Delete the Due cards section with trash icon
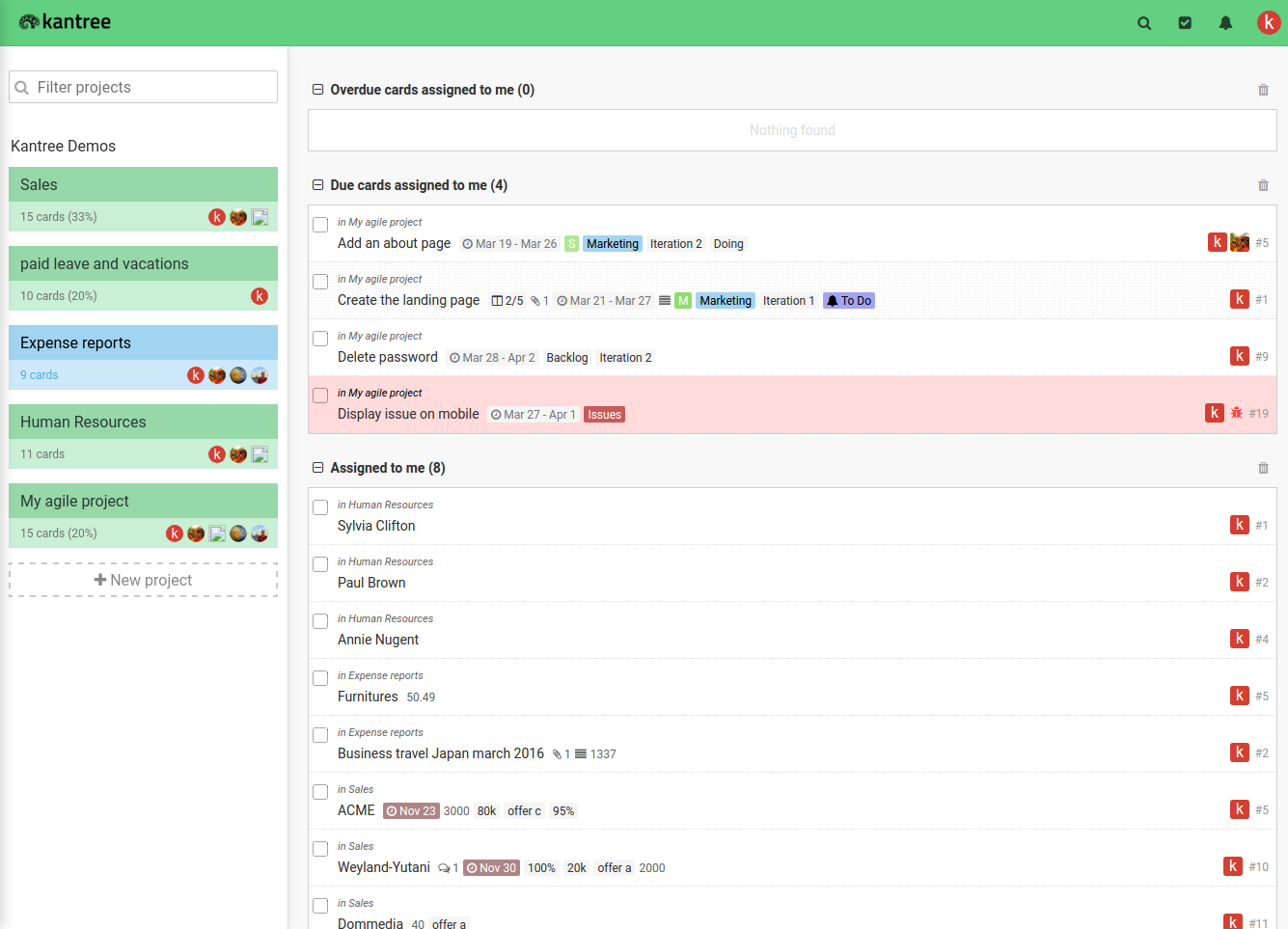Screen dimensions: 1288x929 [x=1263, y=185]
